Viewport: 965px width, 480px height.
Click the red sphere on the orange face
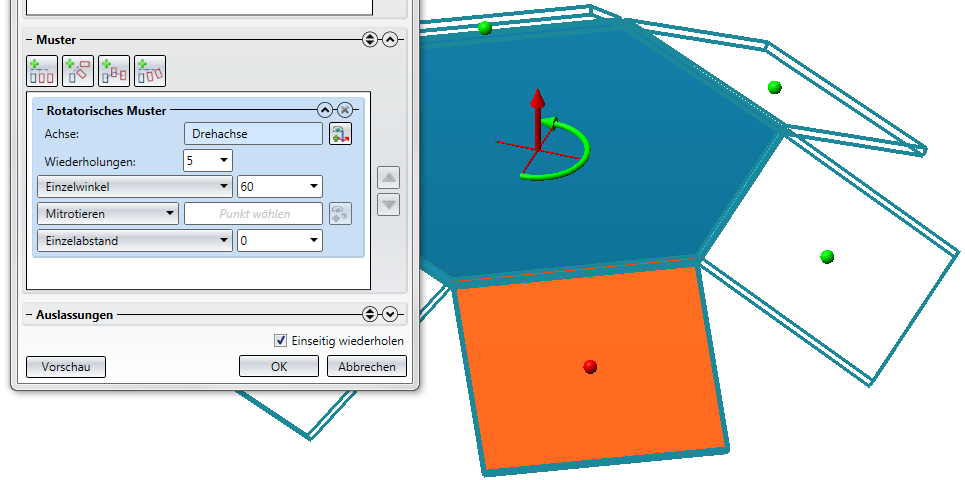tap(590, 367)
